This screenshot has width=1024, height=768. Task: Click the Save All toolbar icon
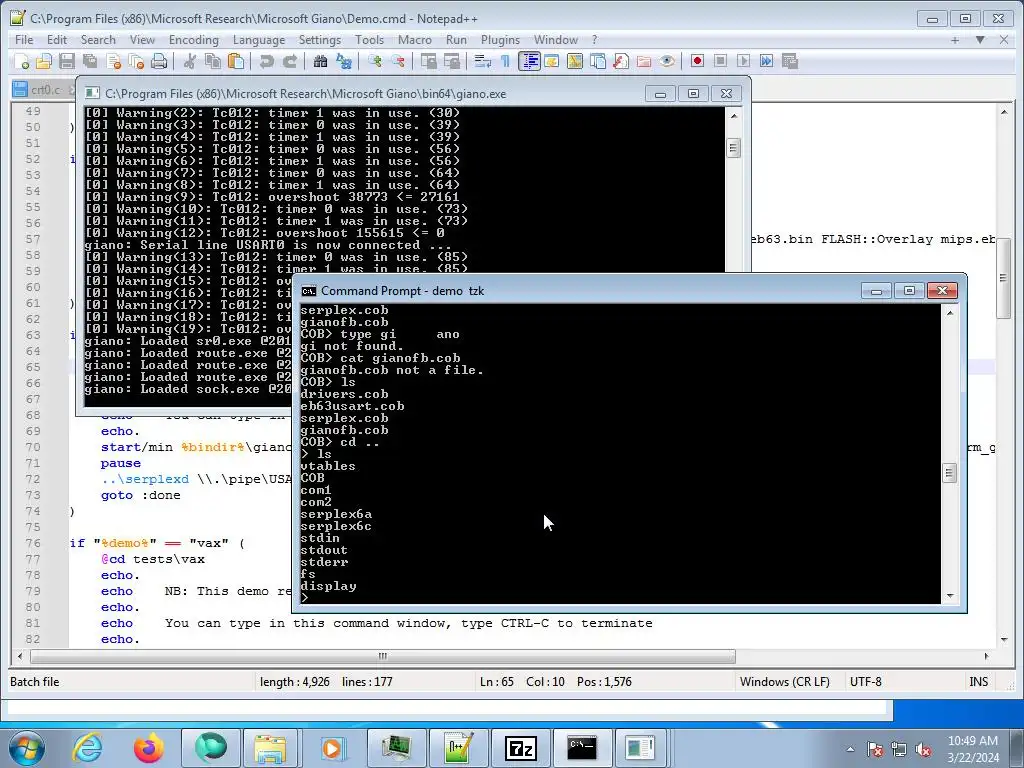click(89, 61)
